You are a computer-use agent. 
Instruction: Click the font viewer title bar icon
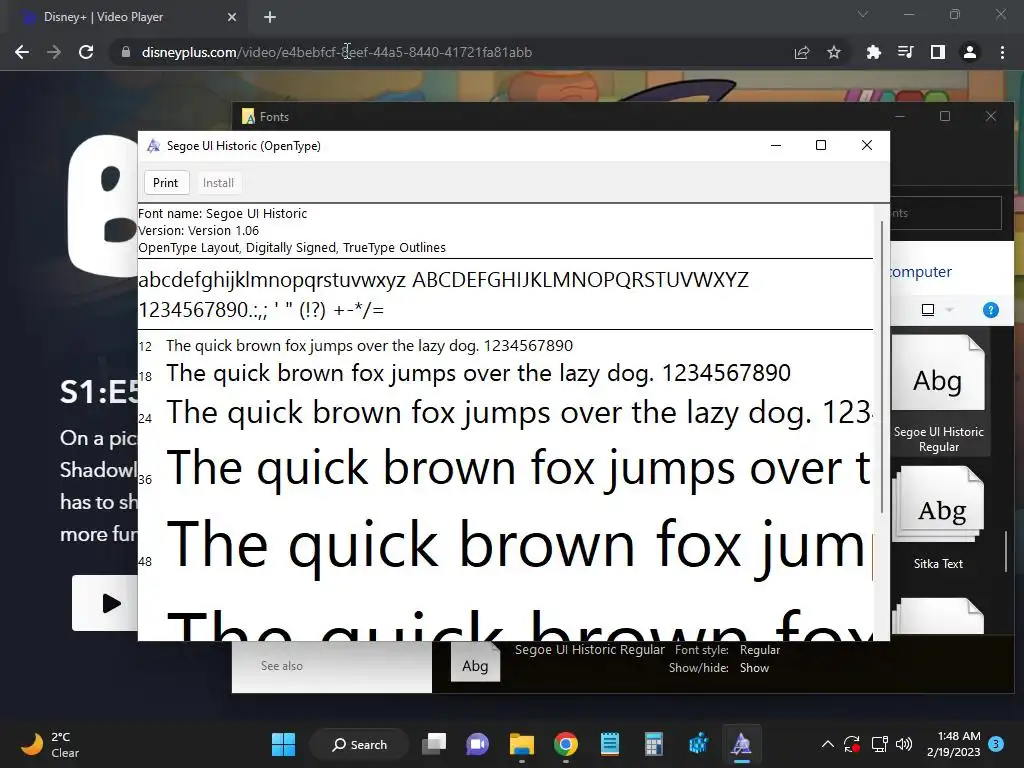click(x=153, y=146)
